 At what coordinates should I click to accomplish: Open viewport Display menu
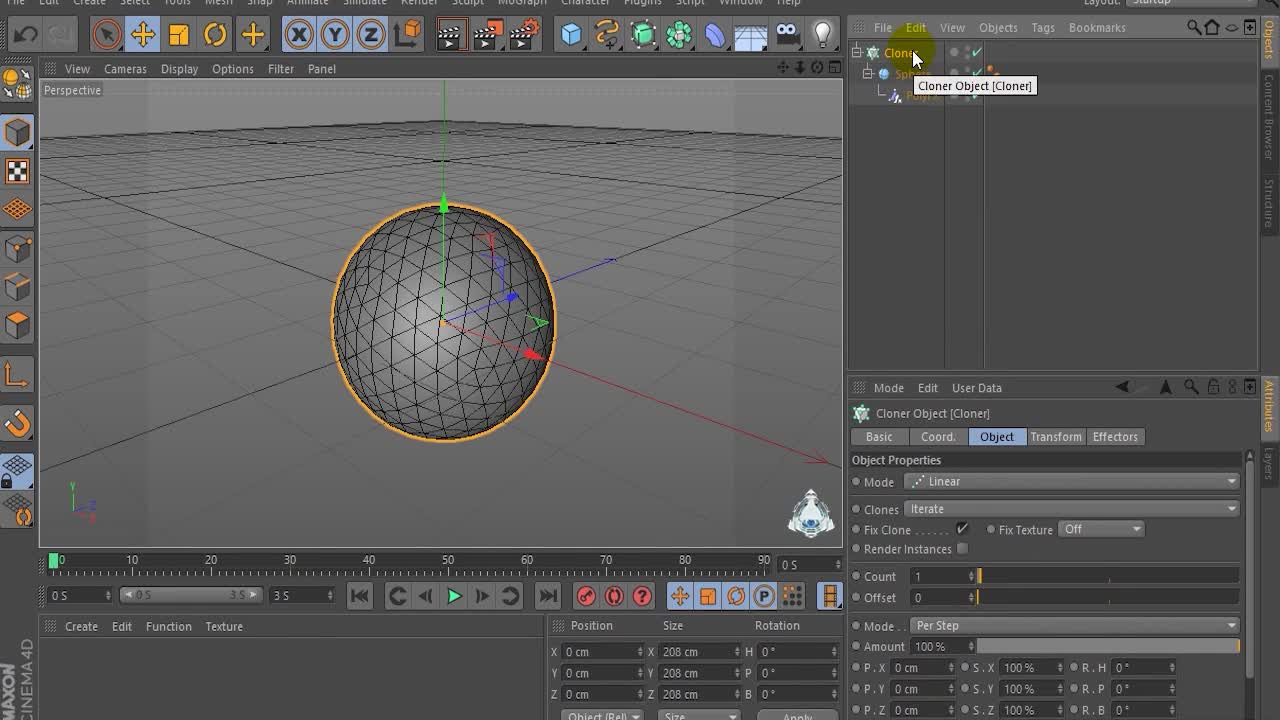coord(179,69)
